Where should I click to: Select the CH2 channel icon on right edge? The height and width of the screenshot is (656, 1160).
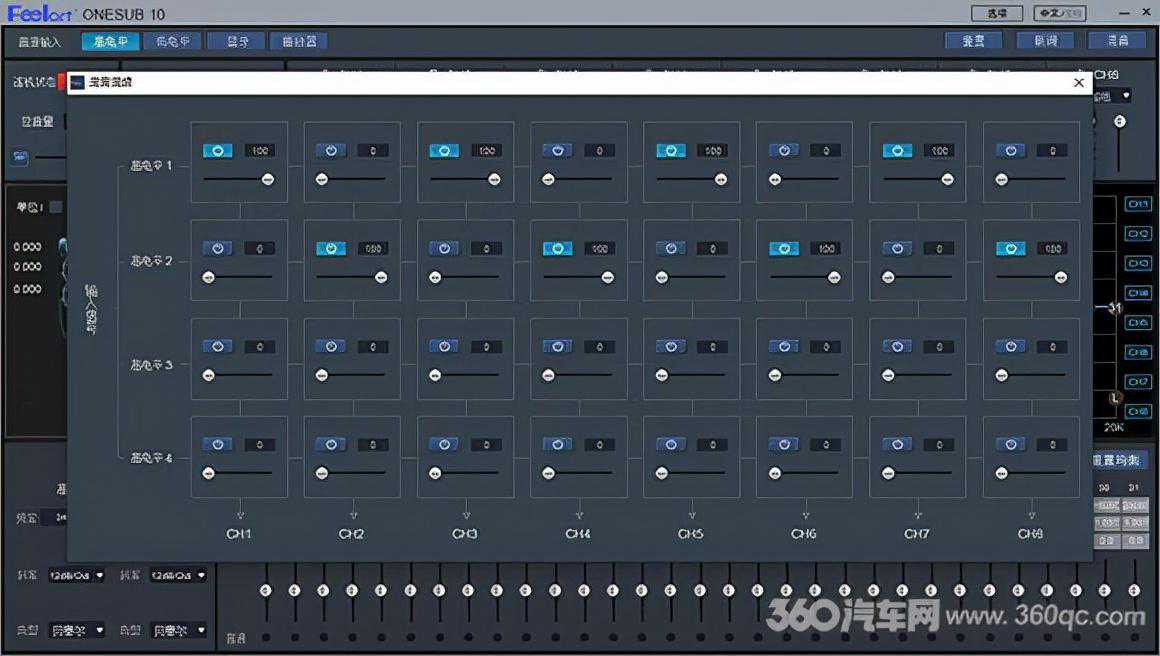coord(1138,234)
